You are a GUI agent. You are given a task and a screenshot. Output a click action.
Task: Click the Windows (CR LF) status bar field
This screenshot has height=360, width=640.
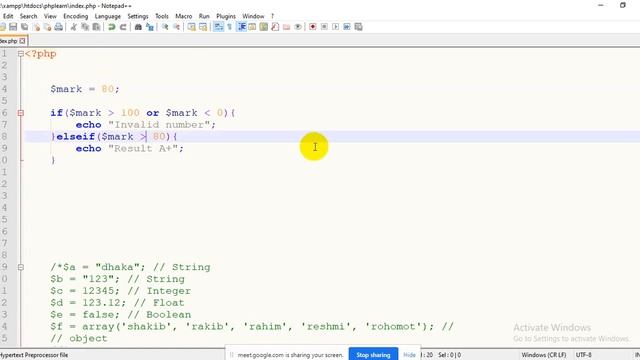[544, 355]
